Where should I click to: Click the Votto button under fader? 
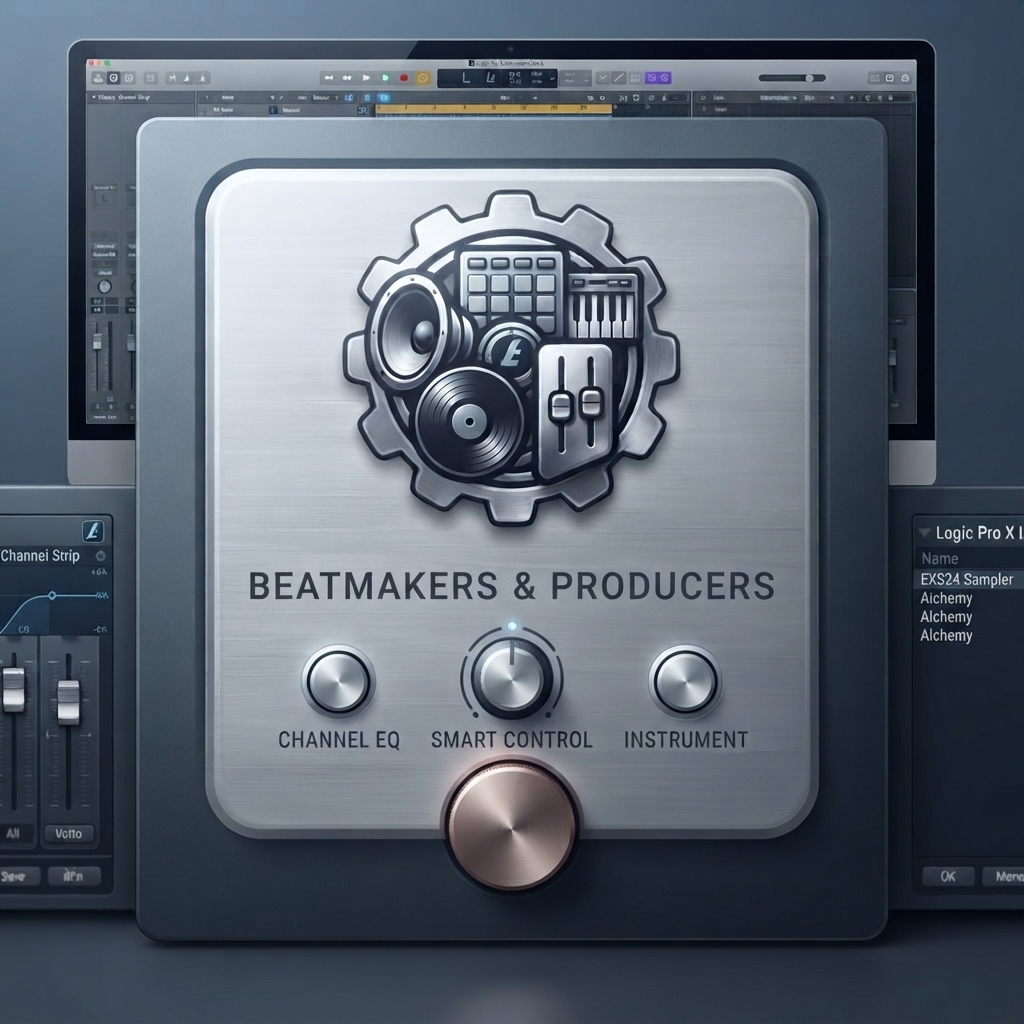69,833
